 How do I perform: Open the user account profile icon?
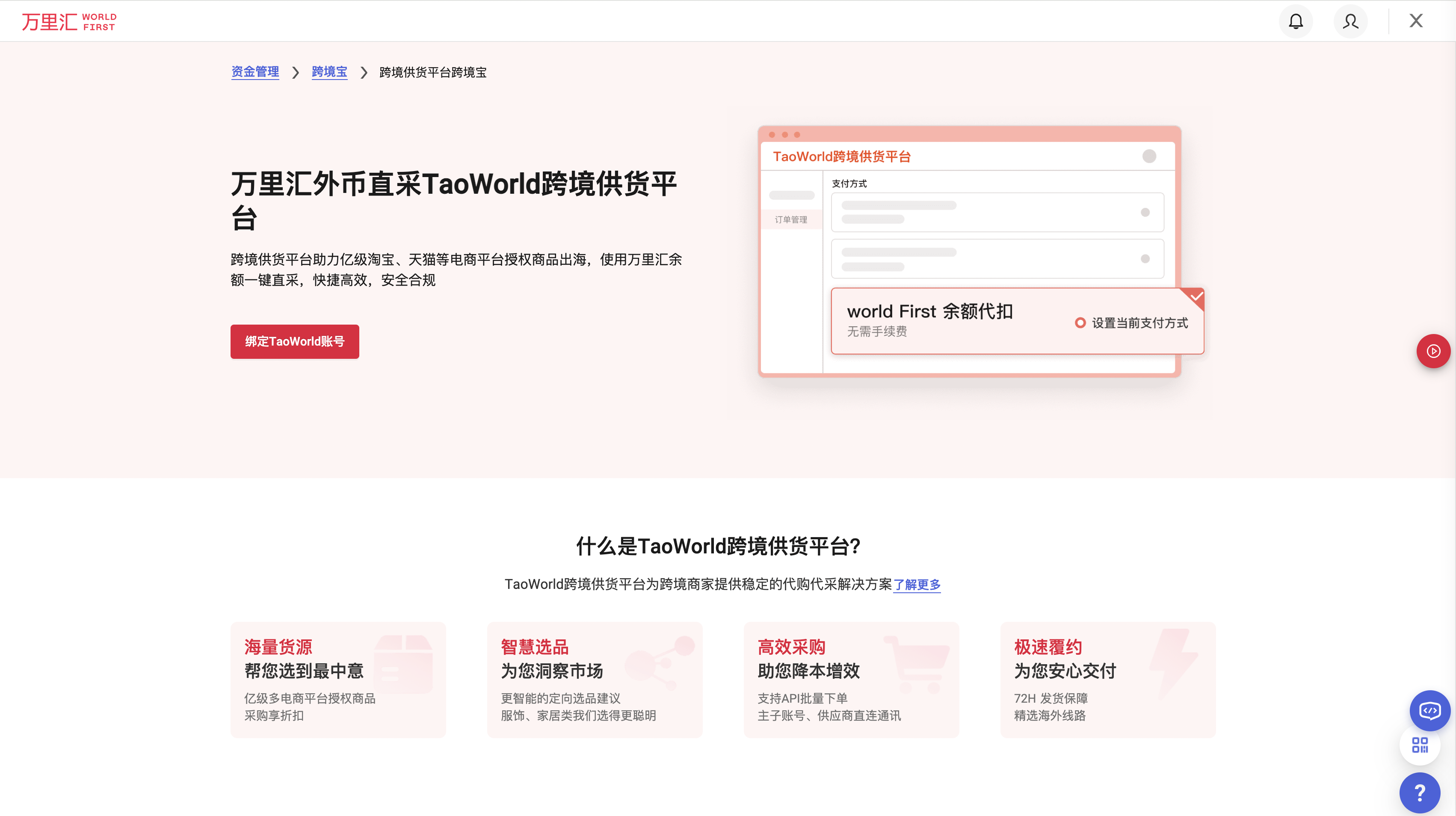tap(1350, 21)
